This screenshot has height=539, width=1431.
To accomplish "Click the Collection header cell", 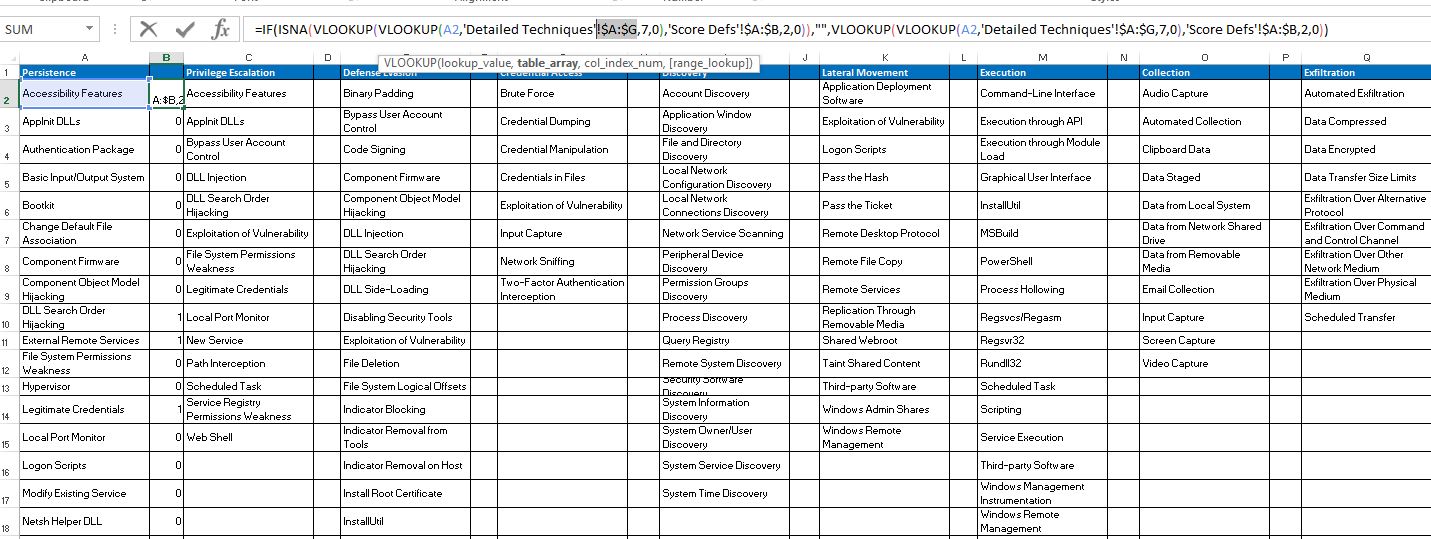I will 1204,73.
